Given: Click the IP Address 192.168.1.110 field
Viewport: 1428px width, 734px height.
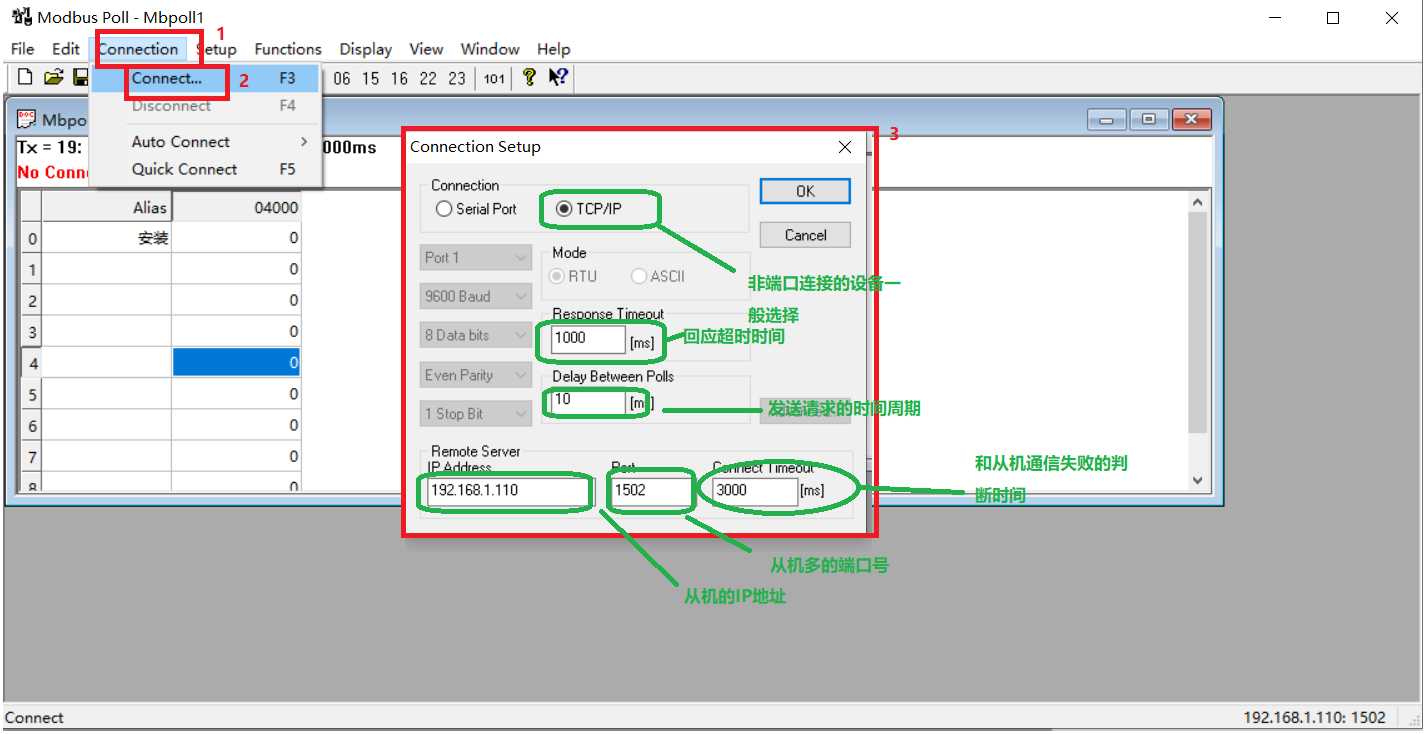Looking at the screenshot, I should tap(507, 491).
